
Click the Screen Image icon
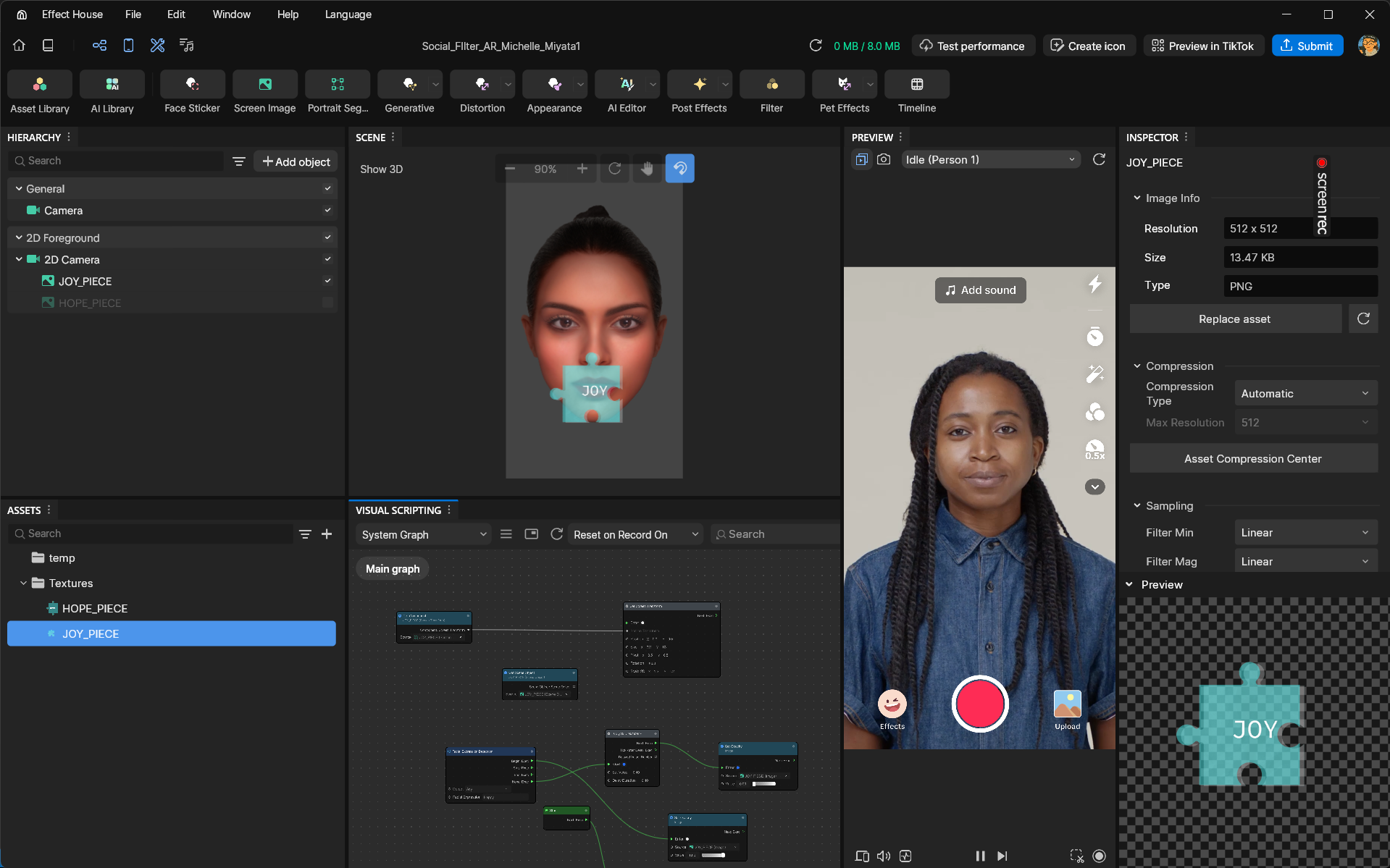coord(264,85)
